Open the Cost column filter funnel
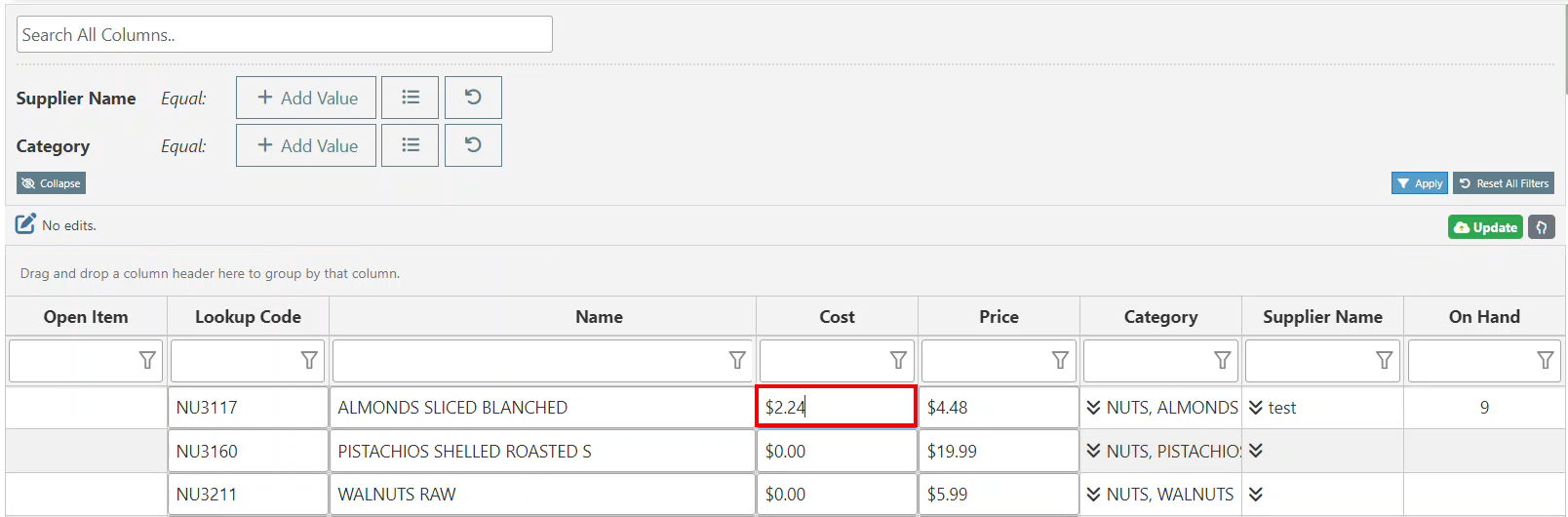The image size is (1568, 517). [898, 360]
